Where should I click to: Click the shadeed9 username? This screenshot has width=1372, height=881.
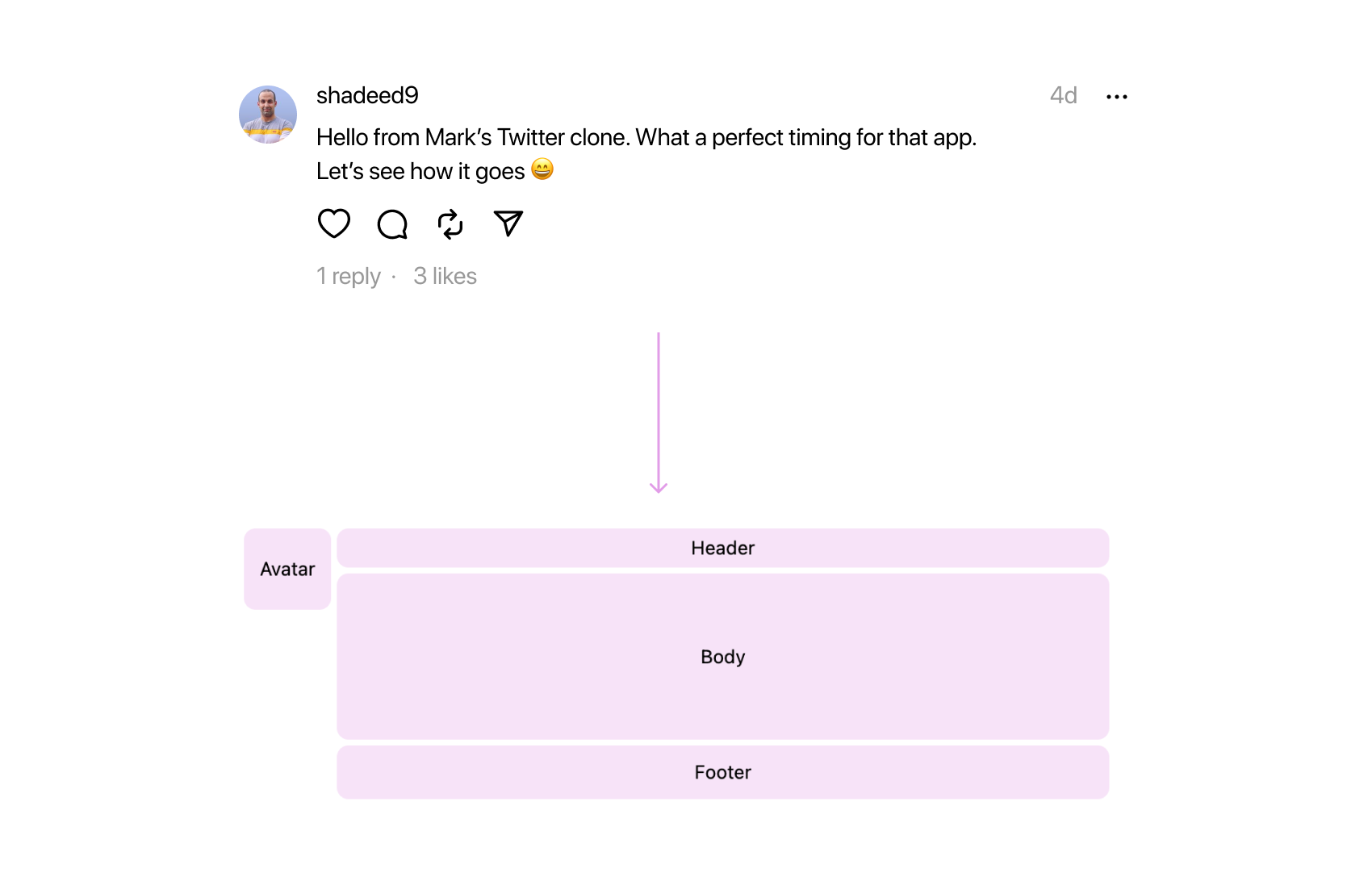(367, 95)
